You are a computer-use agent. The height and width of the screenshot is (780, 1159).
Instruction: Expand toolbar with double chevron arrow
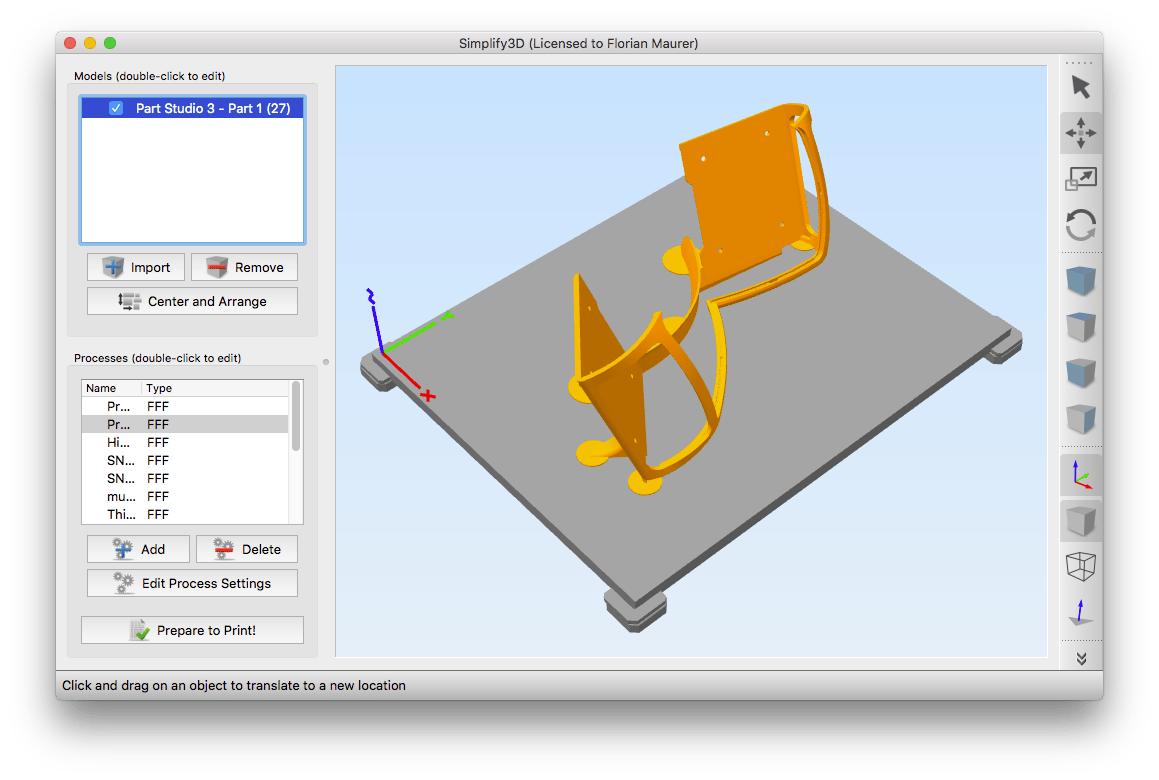click(1081, 659)
